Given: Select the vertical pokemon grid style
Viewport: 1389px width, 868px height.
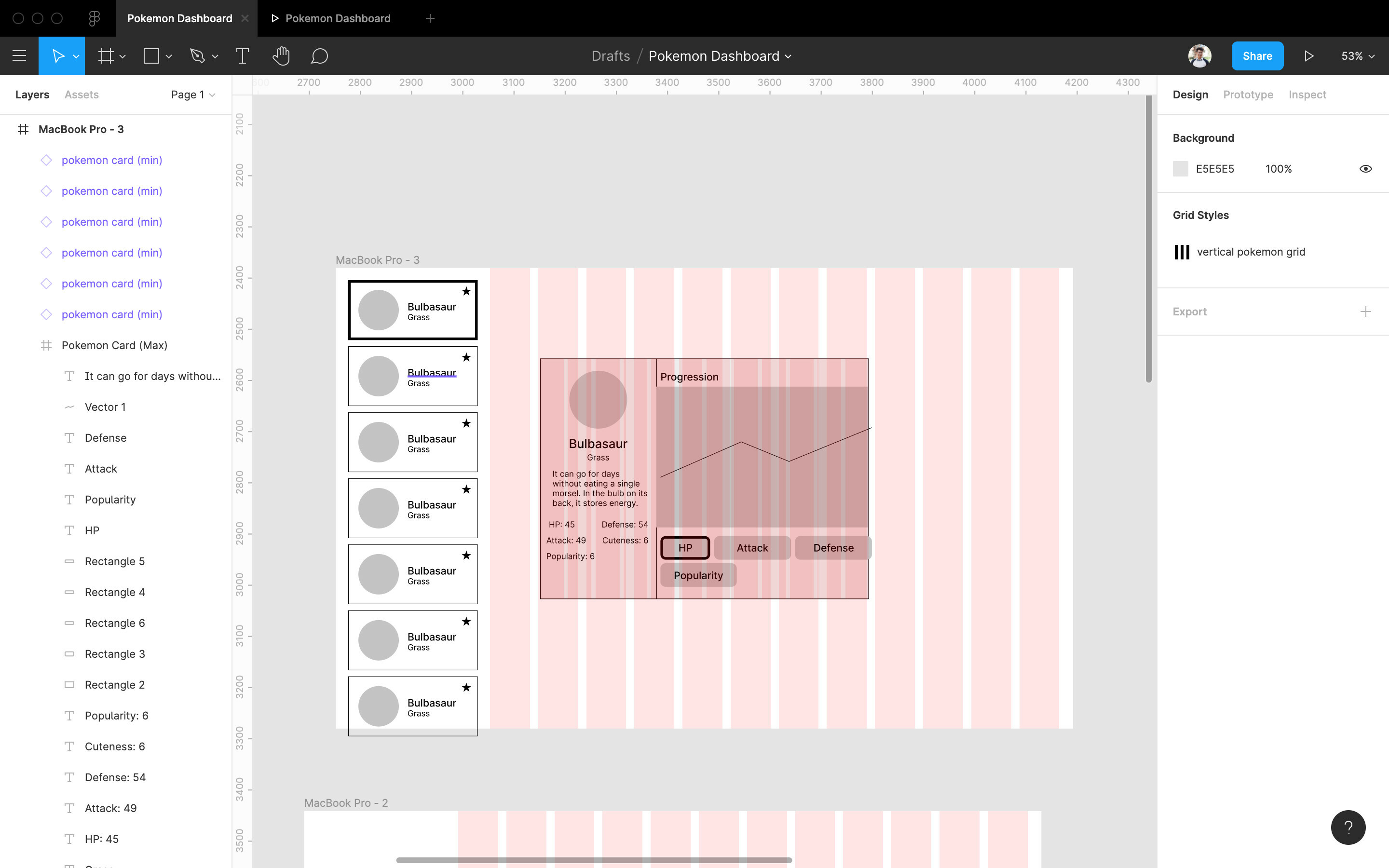Looking at the screenshot, I should (1251, 252).
